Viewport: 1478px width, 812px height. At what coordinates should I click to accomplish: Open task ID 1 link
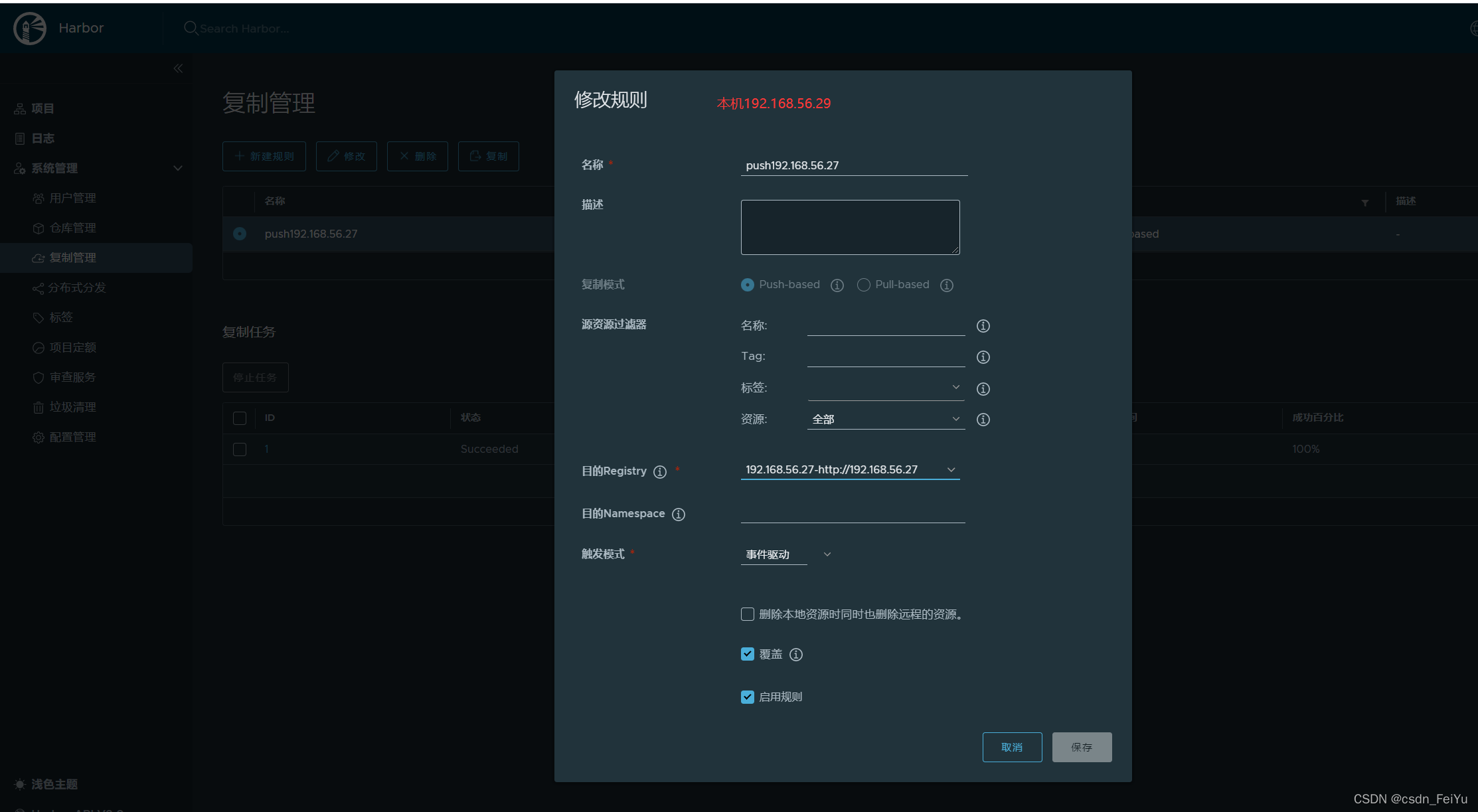click(x=267, y=449)
